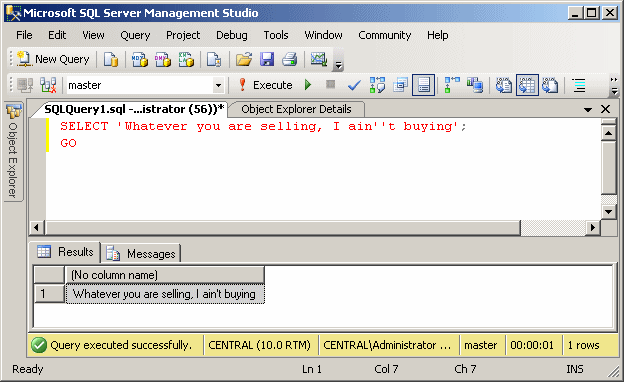The width and height of the screenshot is (624, 382).
Task: Print the query using the printer icon
Action: pyautogui.click(x=290, y=60)
